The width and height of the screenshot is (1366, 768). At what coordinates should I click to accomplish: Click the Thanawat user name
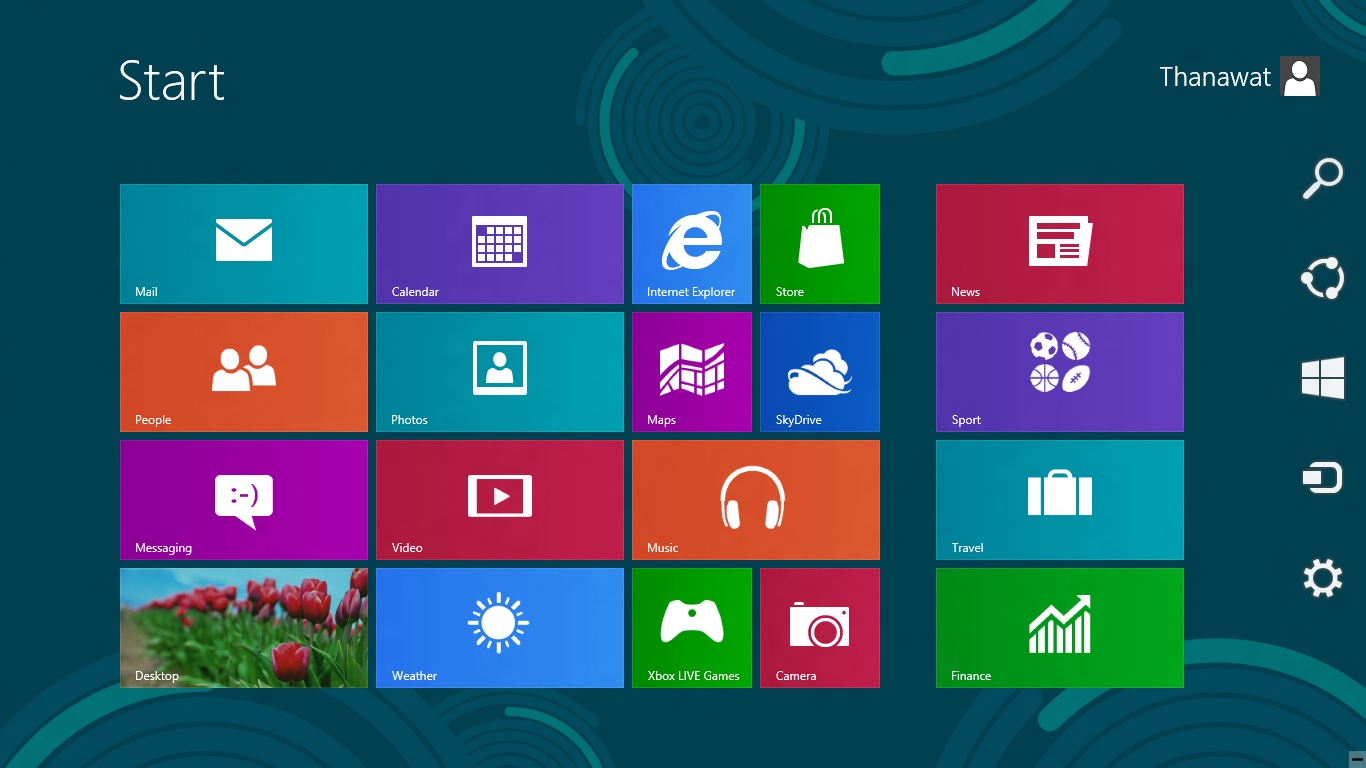click(1215, 77)
